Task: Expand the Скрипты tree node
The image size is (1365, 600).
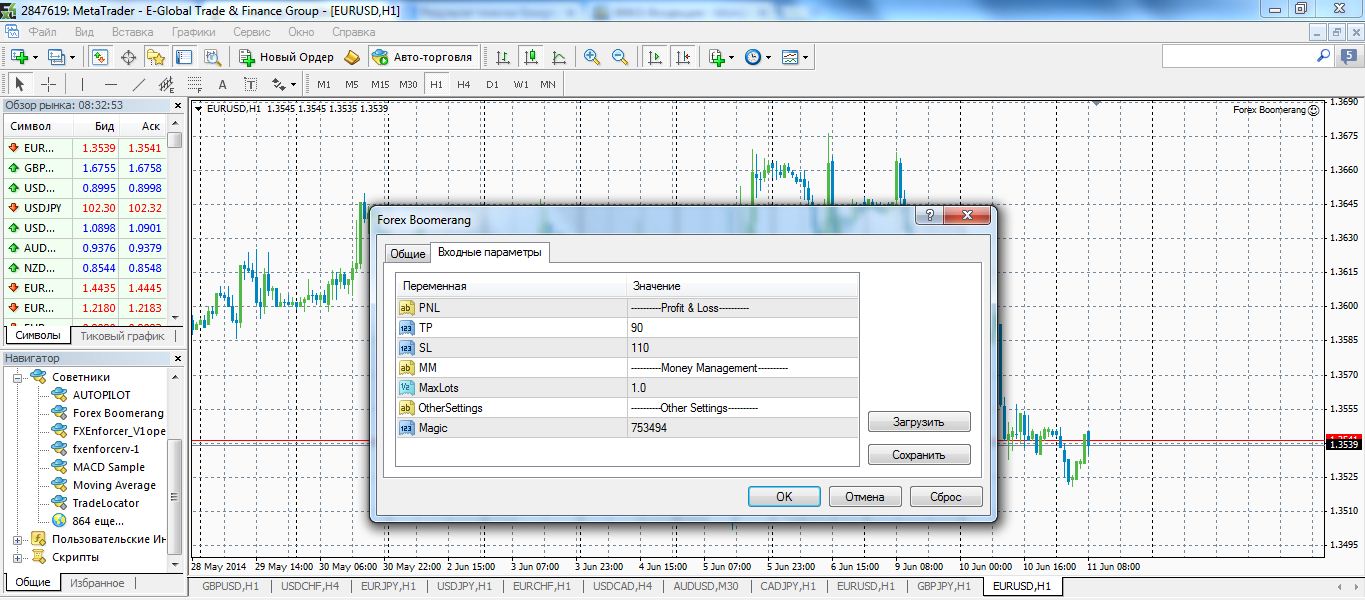Action: (17, 557)
